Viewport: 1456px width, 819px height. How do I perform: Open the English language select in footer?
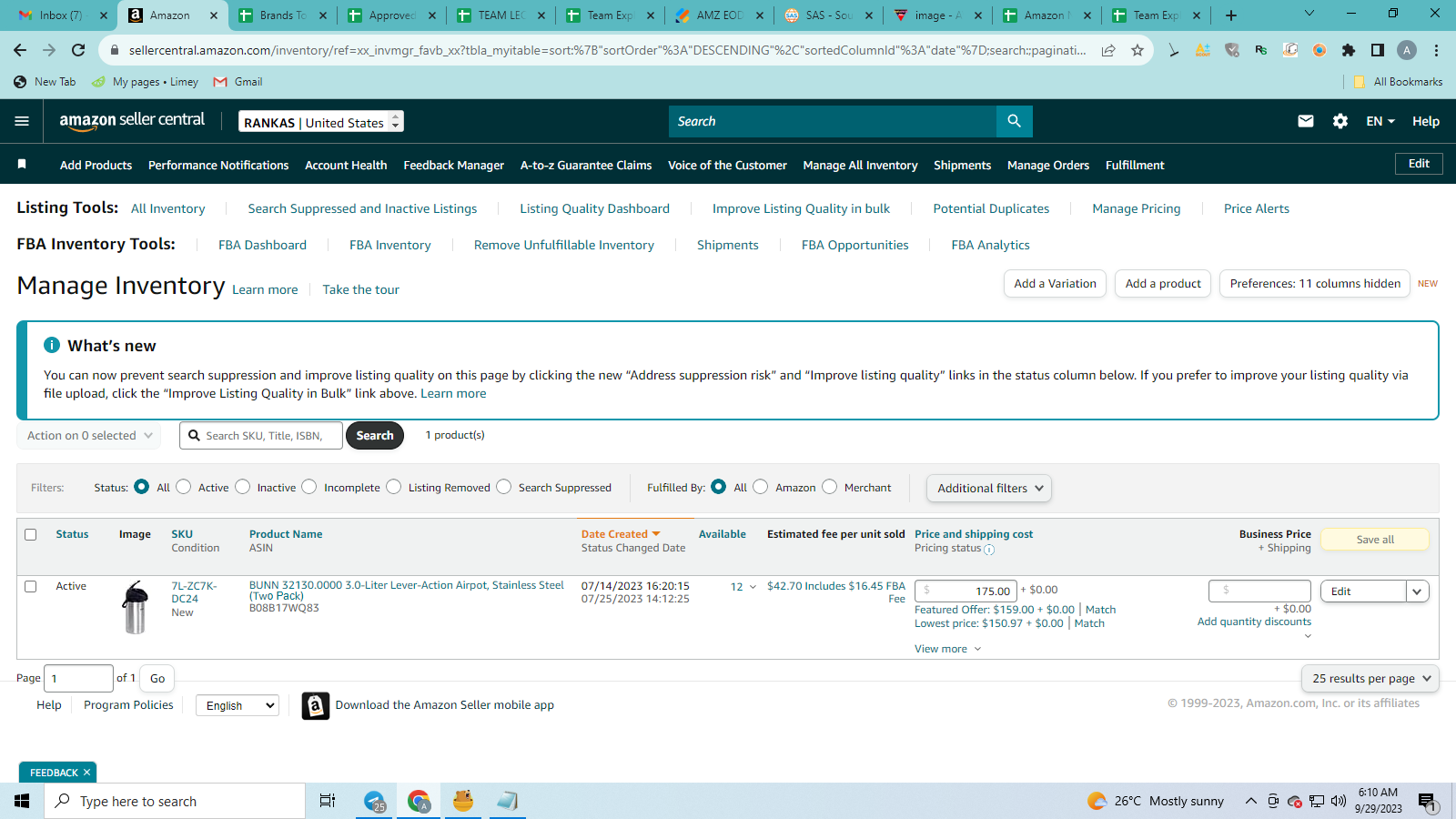[238, 705]
